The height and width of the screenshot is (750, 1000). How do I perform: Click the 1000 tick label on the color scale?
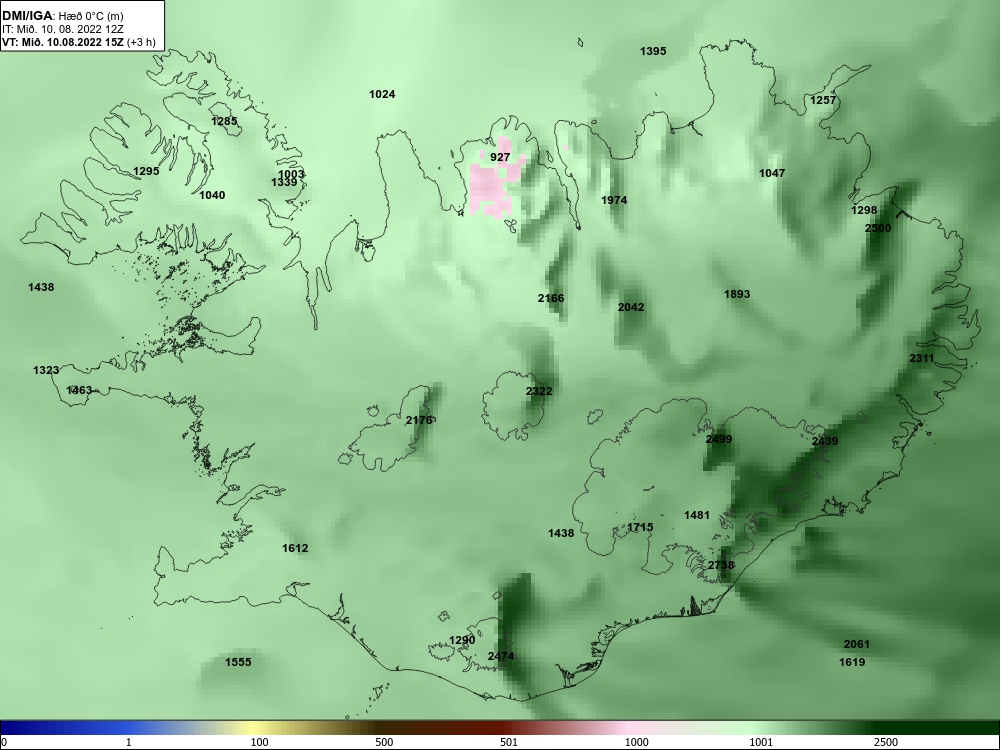tap(636, 742)
